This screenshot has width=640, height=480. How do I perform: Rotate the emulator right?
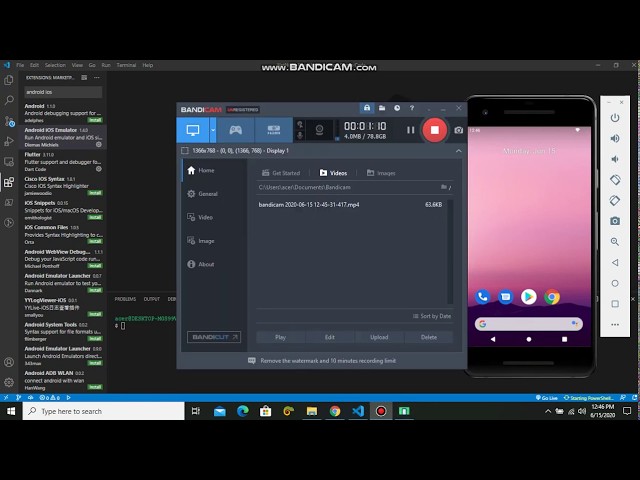(615, 200)
